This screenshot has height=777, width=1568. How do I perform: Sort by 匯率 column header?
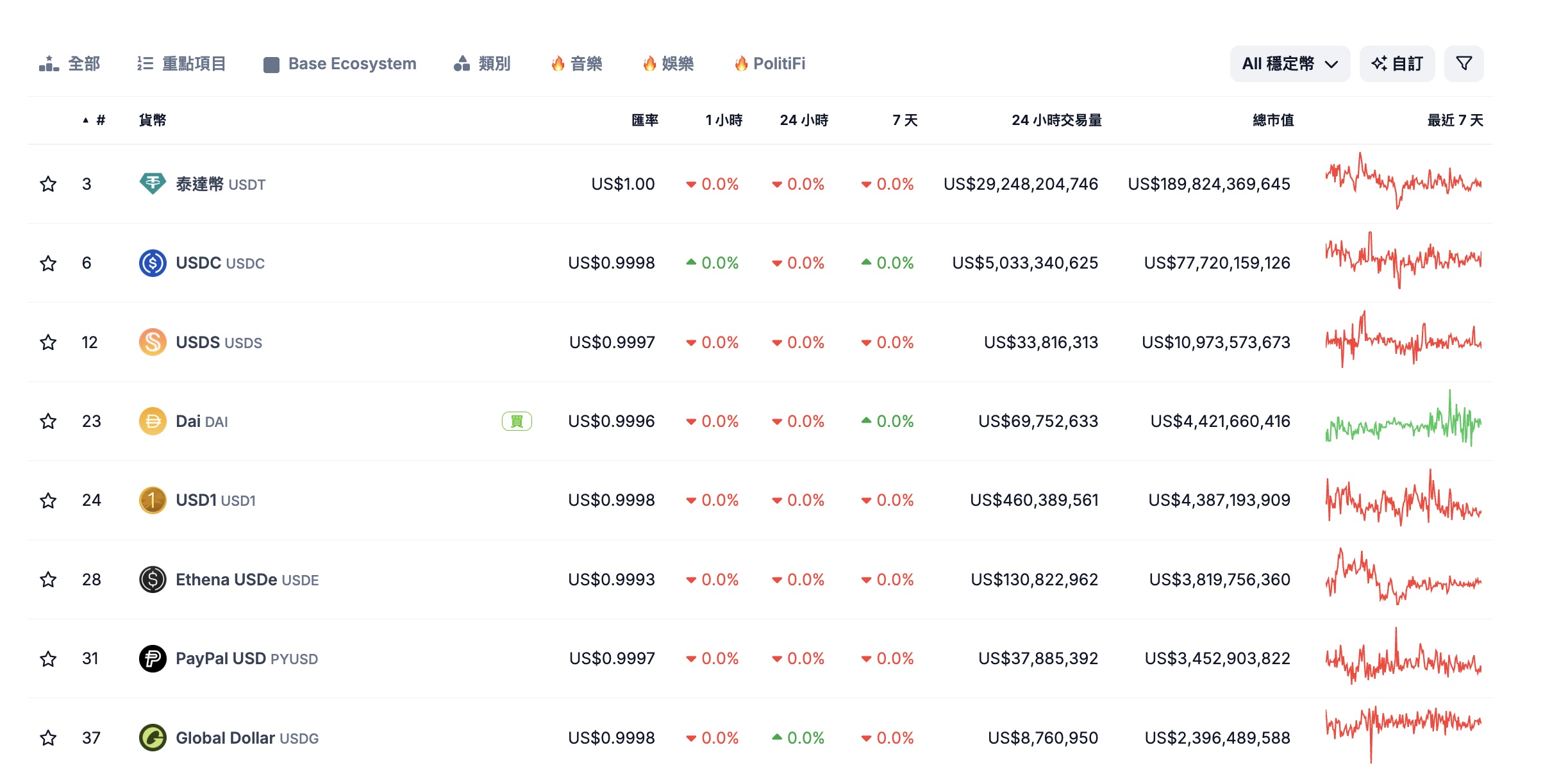645,120
